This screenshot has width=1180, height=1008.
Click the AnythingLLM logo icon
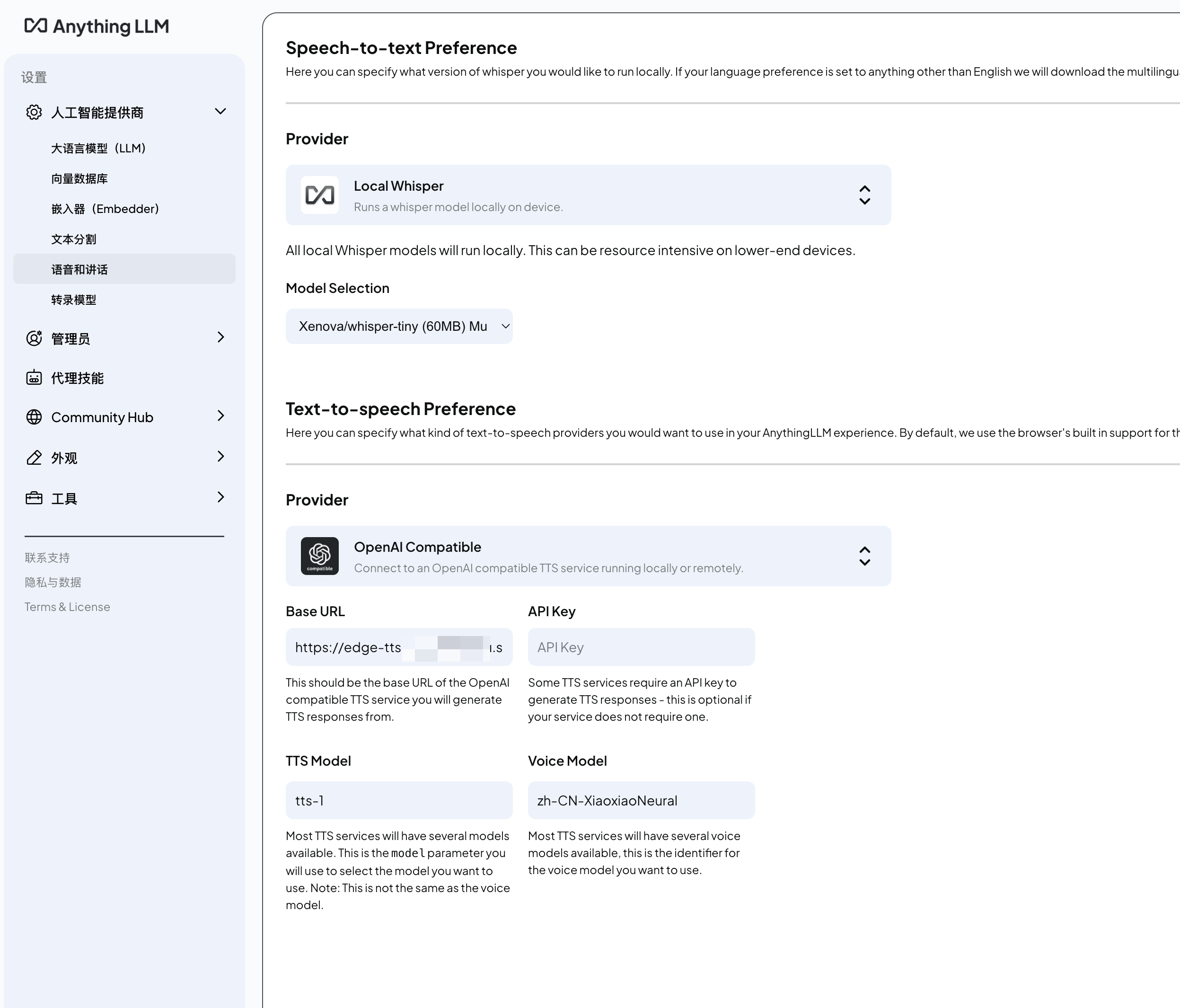pos(36,26)
